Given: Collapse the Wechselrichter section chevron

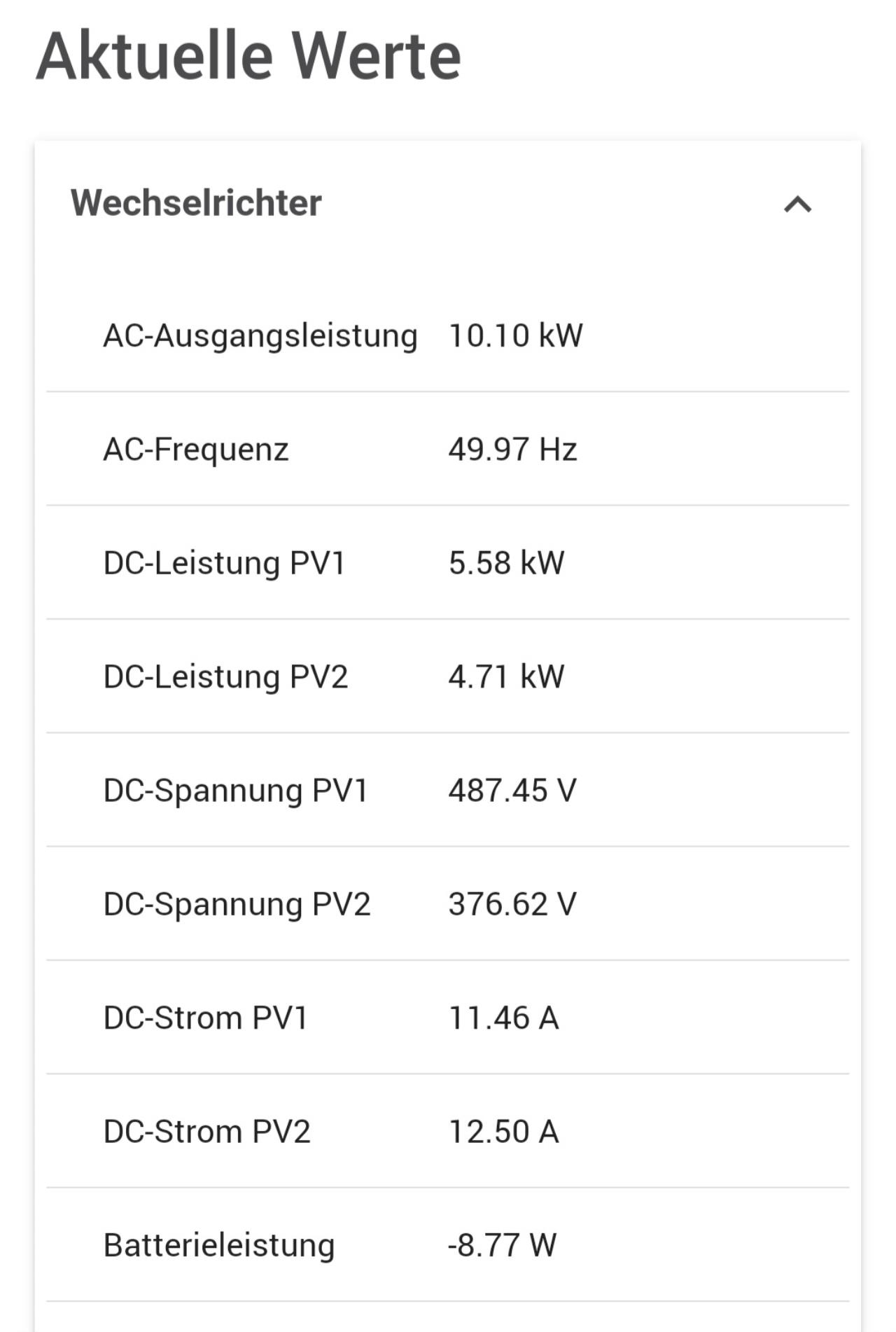Looking at the screenshot, I should point(797,204).
